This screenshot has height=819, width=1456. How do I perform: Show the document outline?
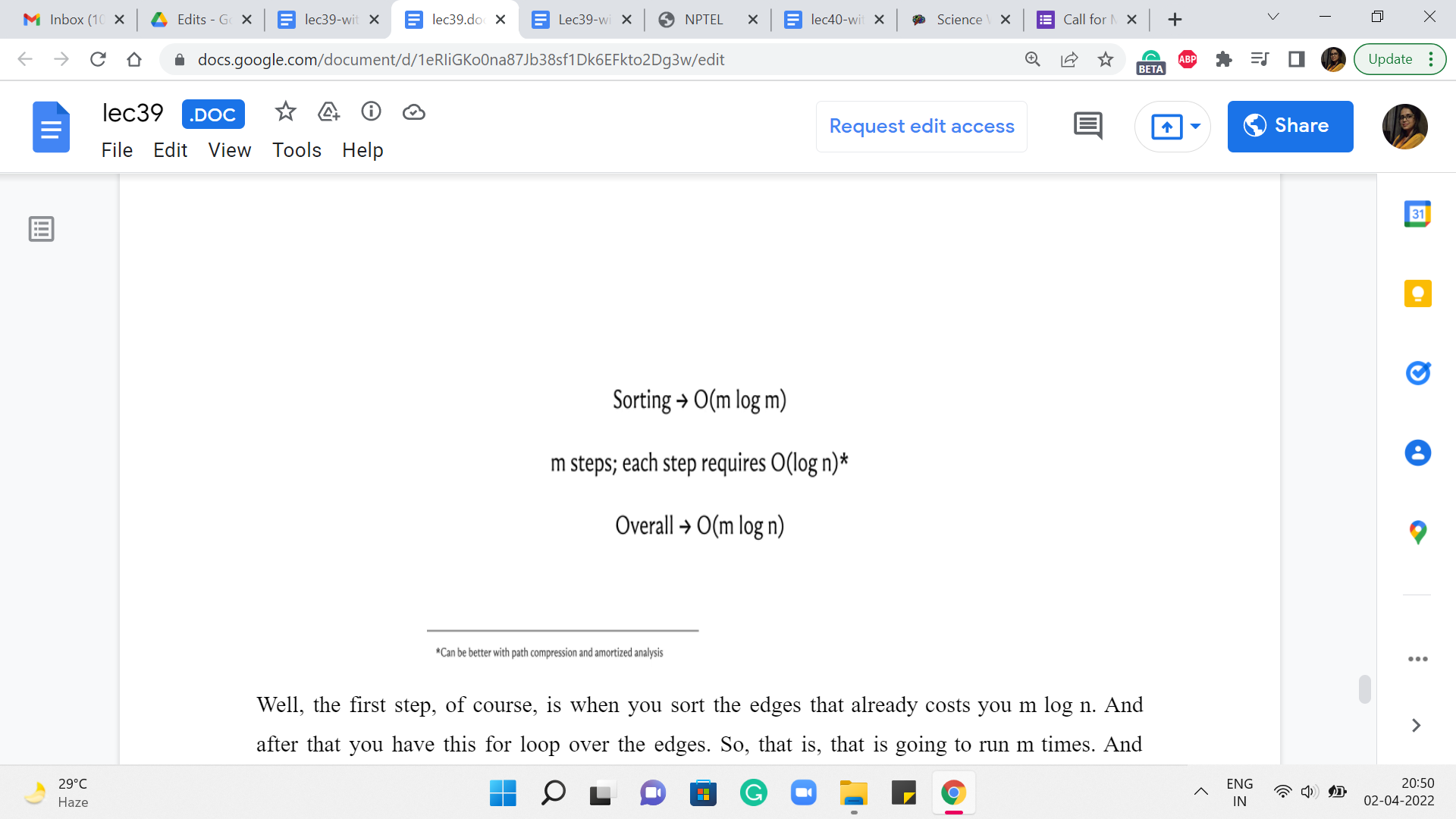point(42,229)
